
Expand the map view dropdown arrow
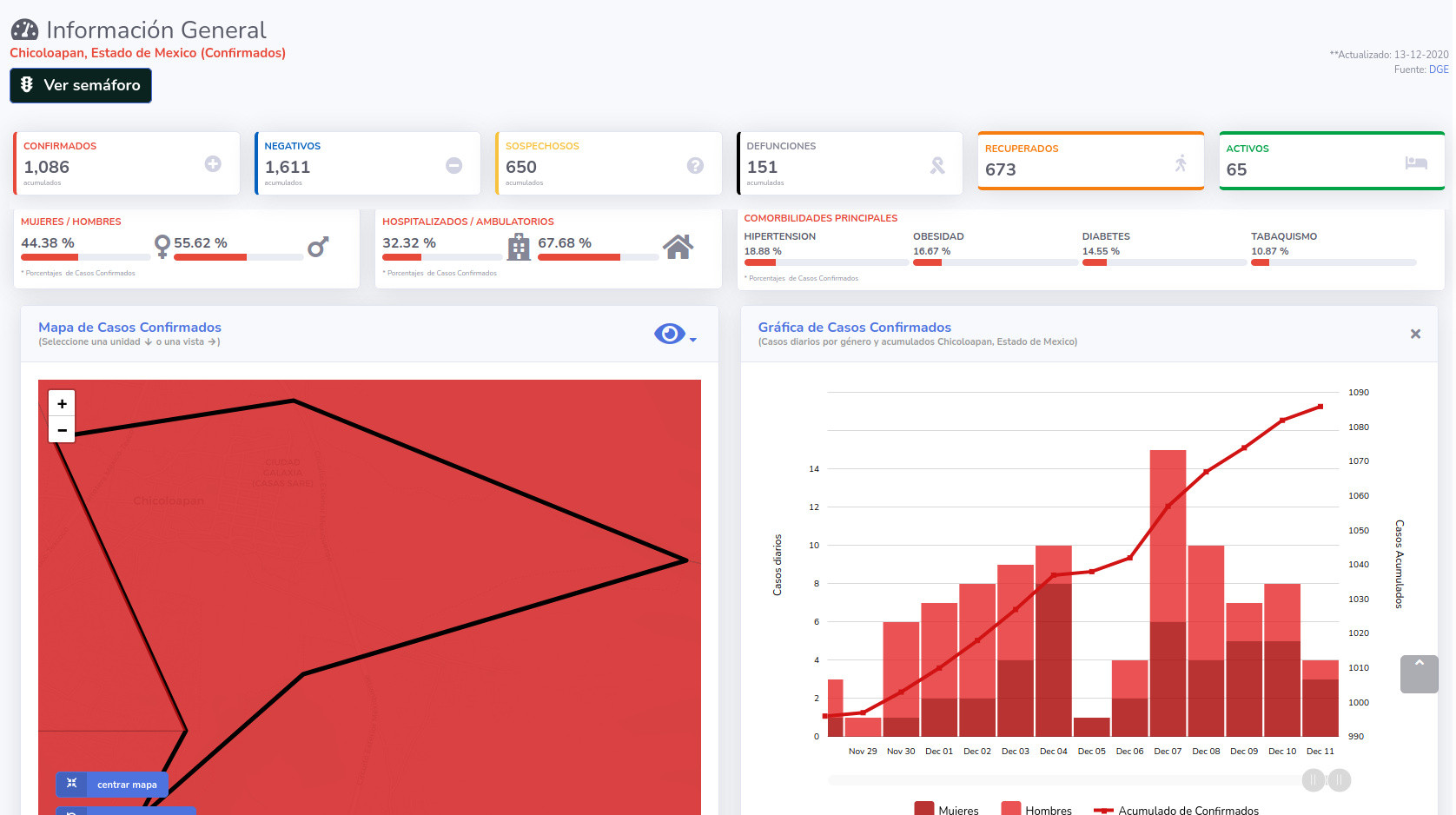(x=692, y=340)
